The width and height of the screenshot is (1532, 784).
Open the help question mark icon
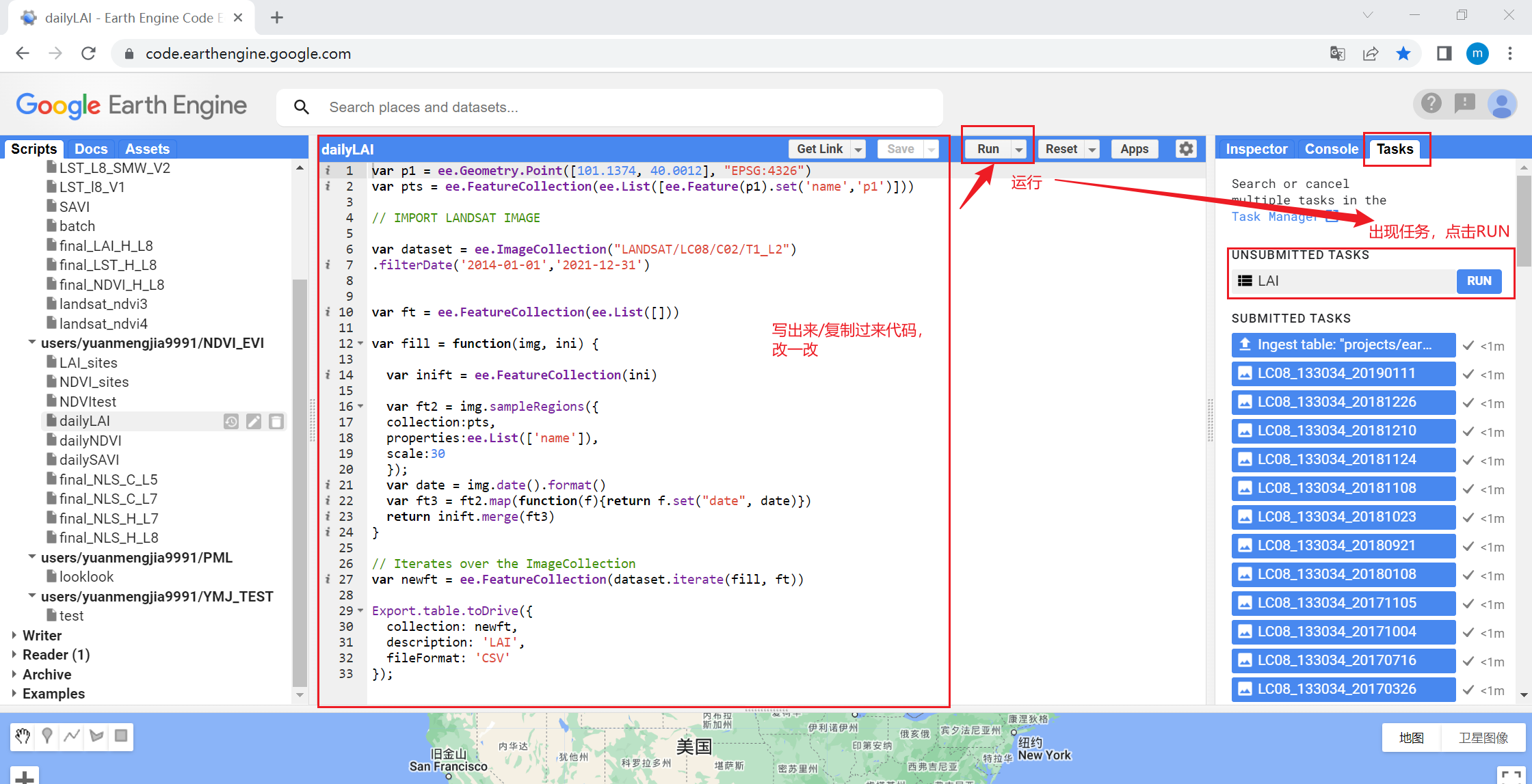(1430, 104)
